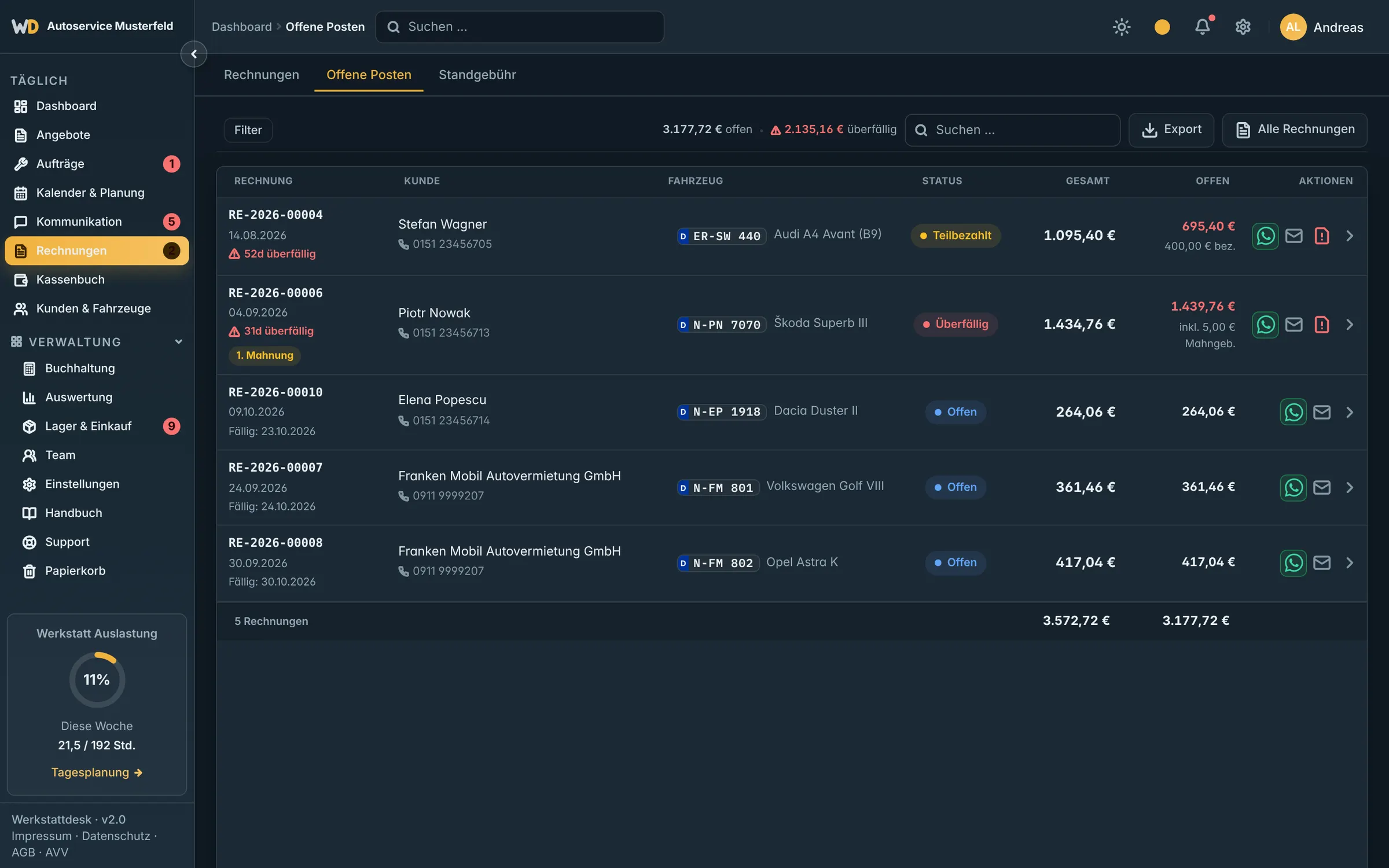
Task: Email invoice RE-2026-00006 to Piotr Nowak
Action: 1294,325
